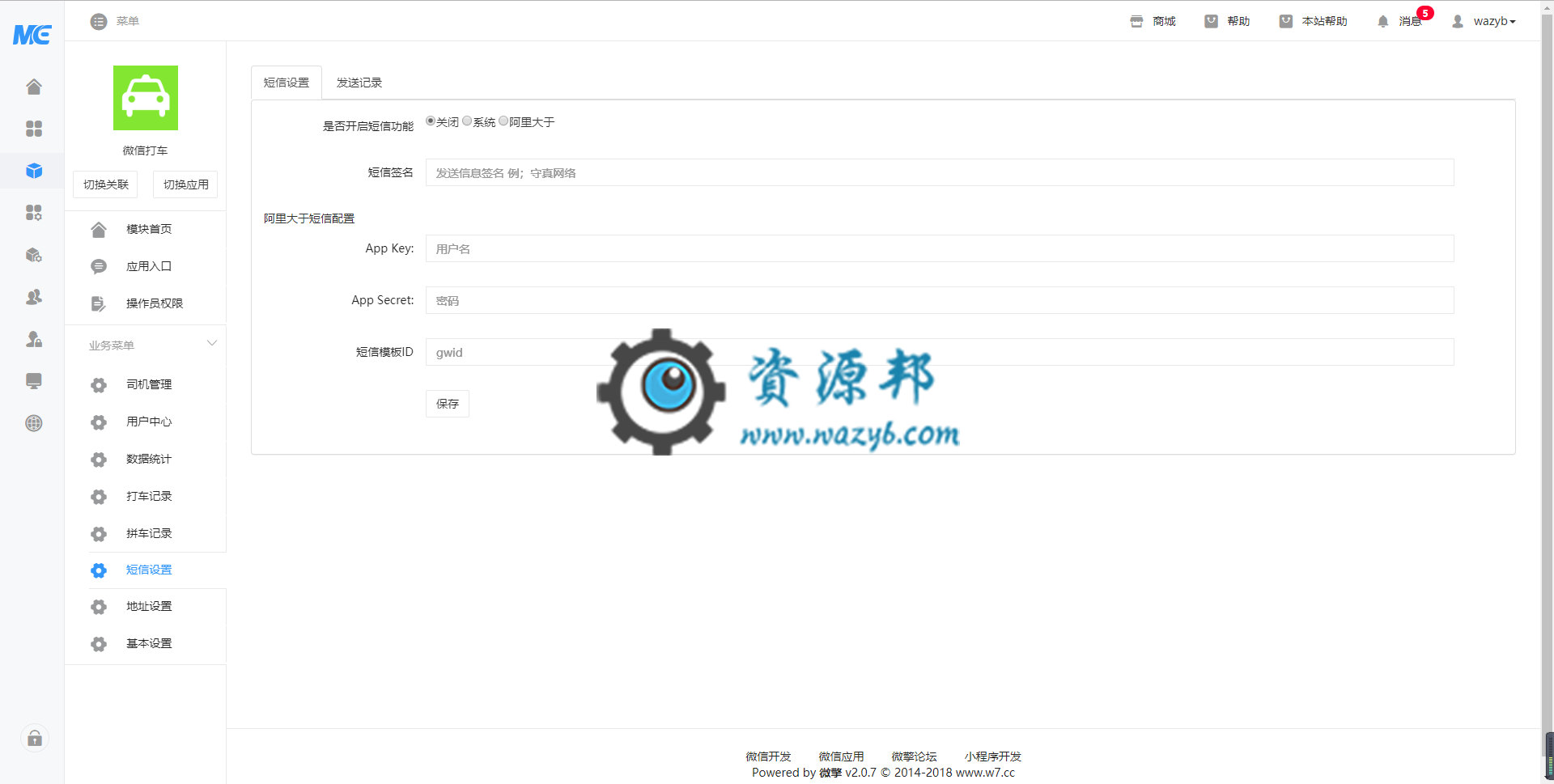Select the user-with-lock icon in the rail
Screen dimensions: 1554x784
pos(34,339)
